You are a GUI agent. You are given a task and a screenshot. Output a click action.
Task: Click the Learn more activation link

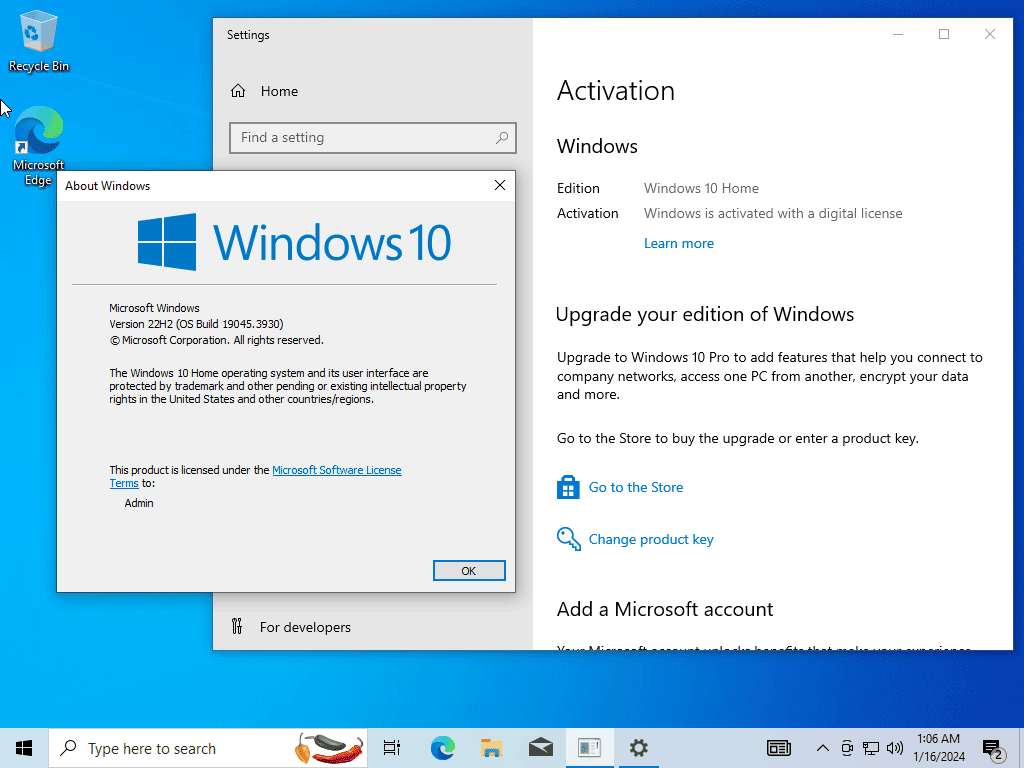[679, 244]
